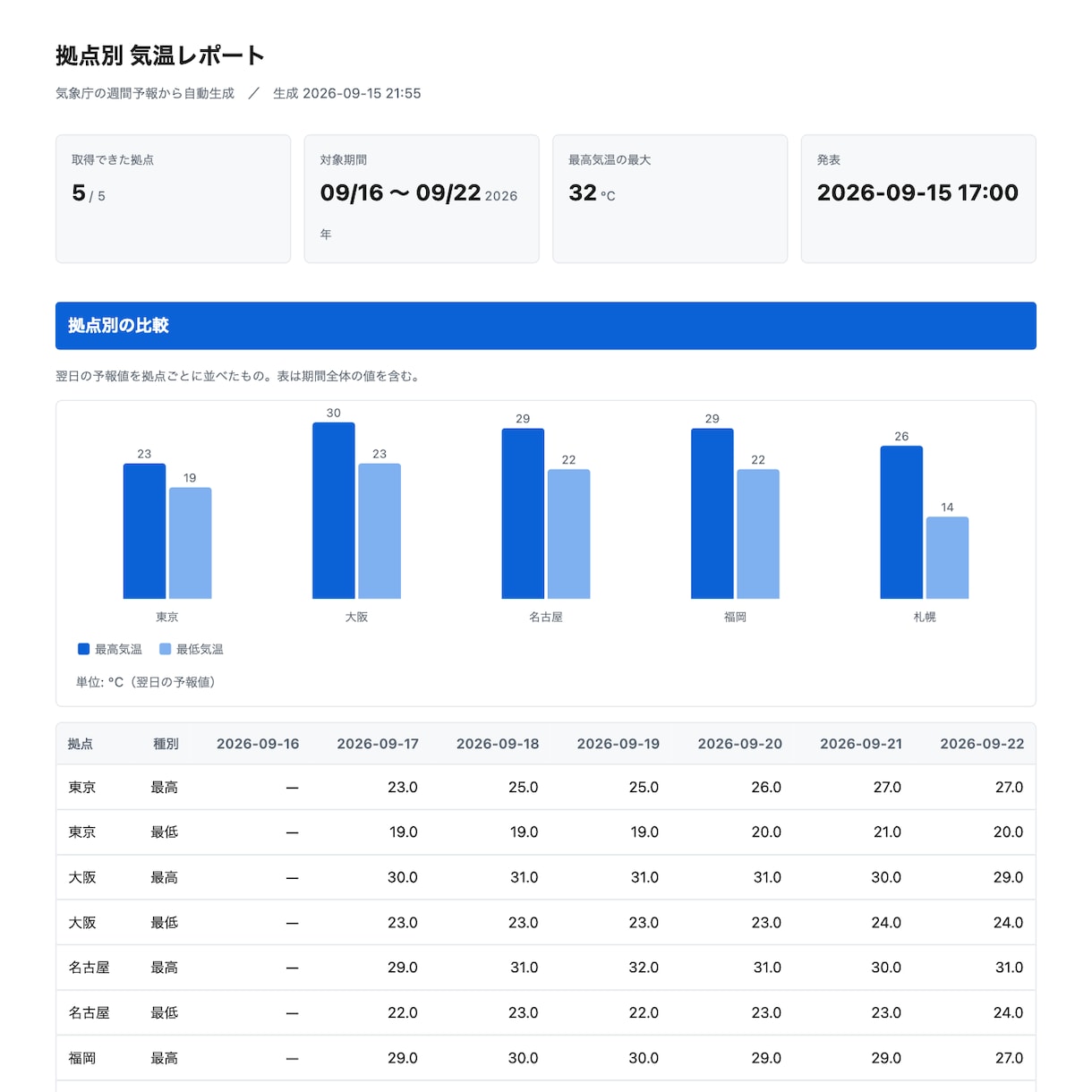Click the 2026-09-18 column header
This screenshot has width=1092, height=1092.
(x=498, y=744)
